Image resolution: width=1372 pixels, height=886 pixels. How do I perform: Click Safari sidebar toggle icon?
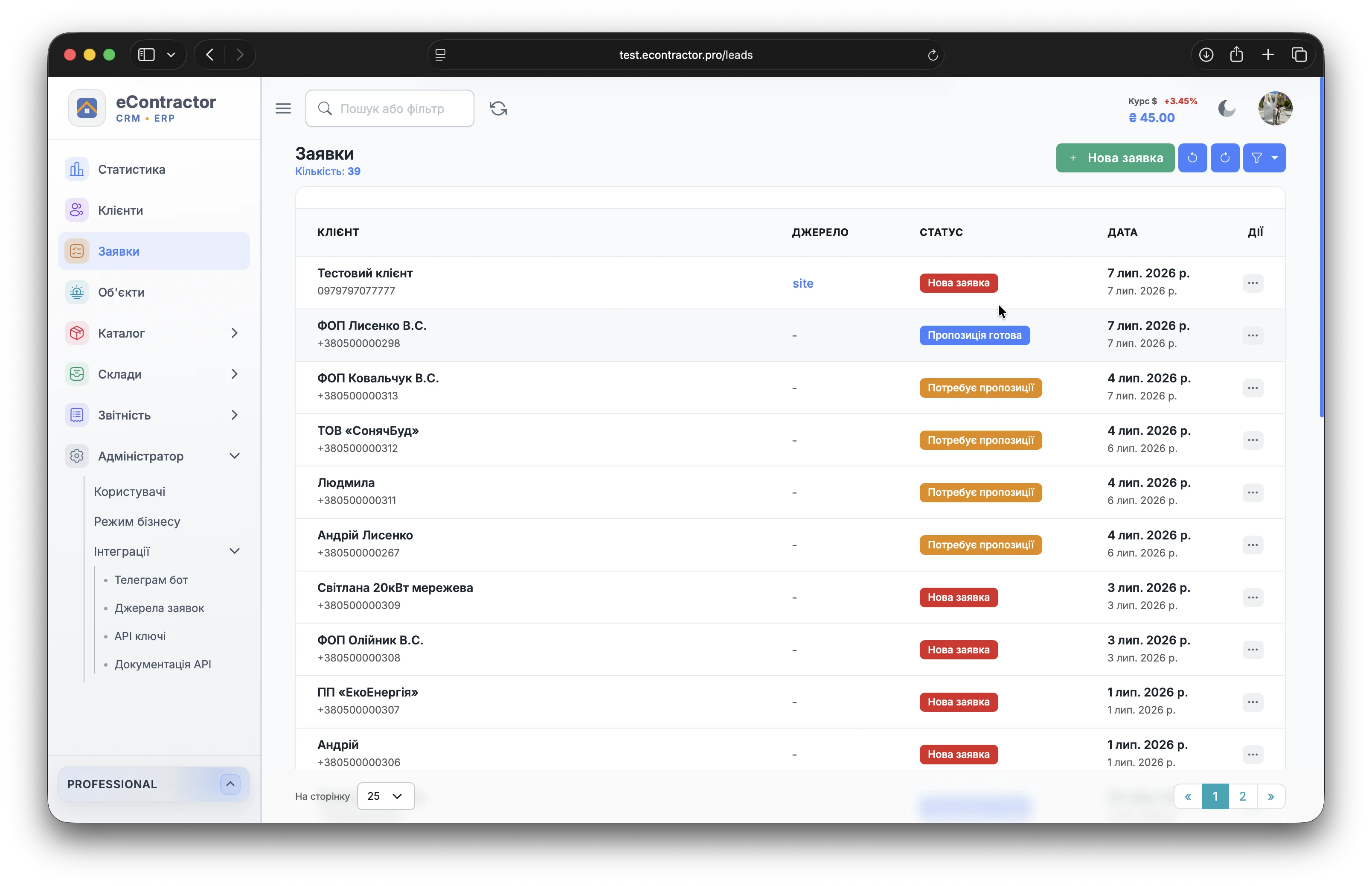coord(146,55)
